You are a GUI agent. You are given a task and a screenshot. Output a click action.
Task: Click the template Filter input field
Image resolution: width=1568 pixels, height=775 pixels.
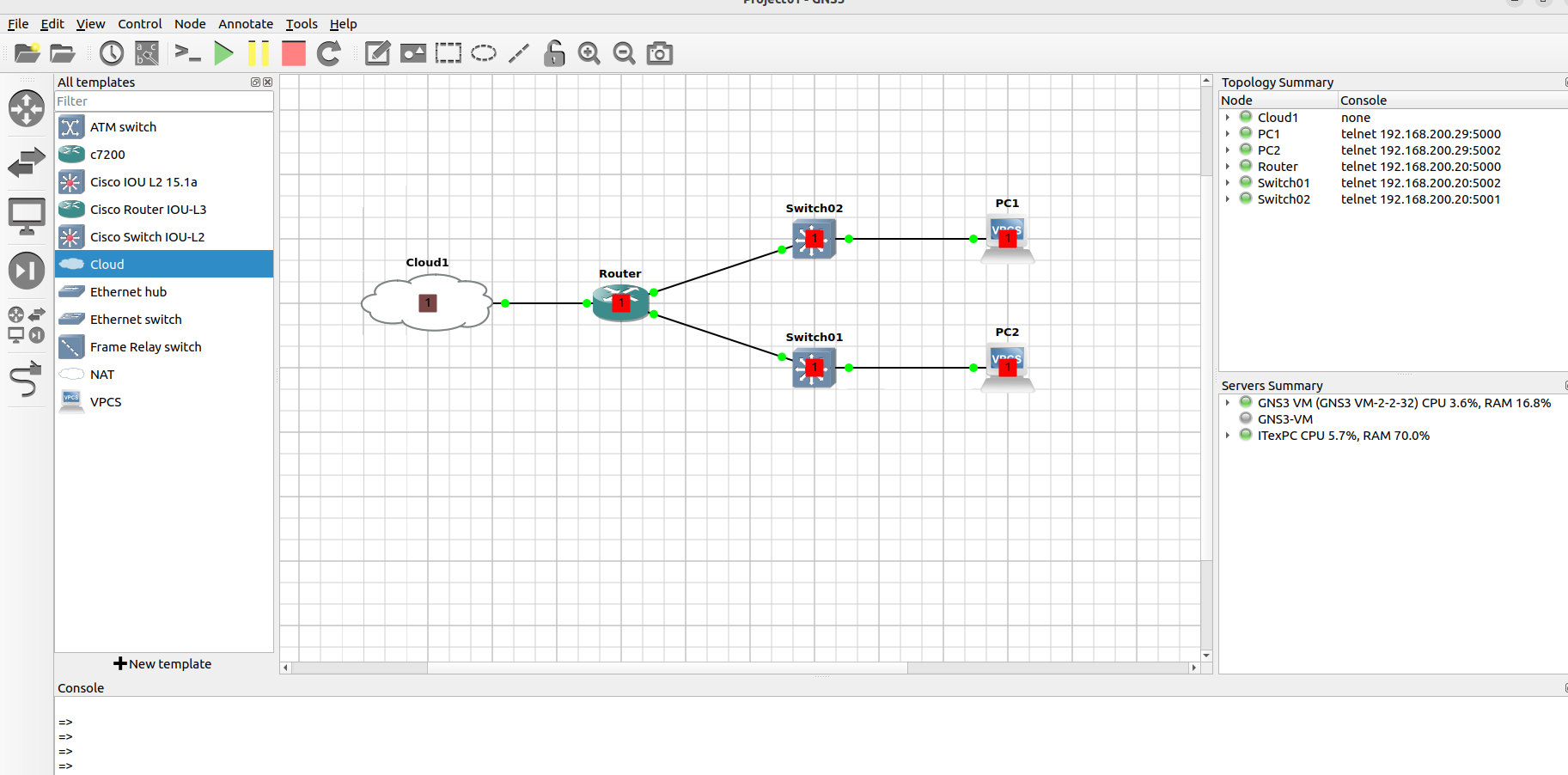163,101
